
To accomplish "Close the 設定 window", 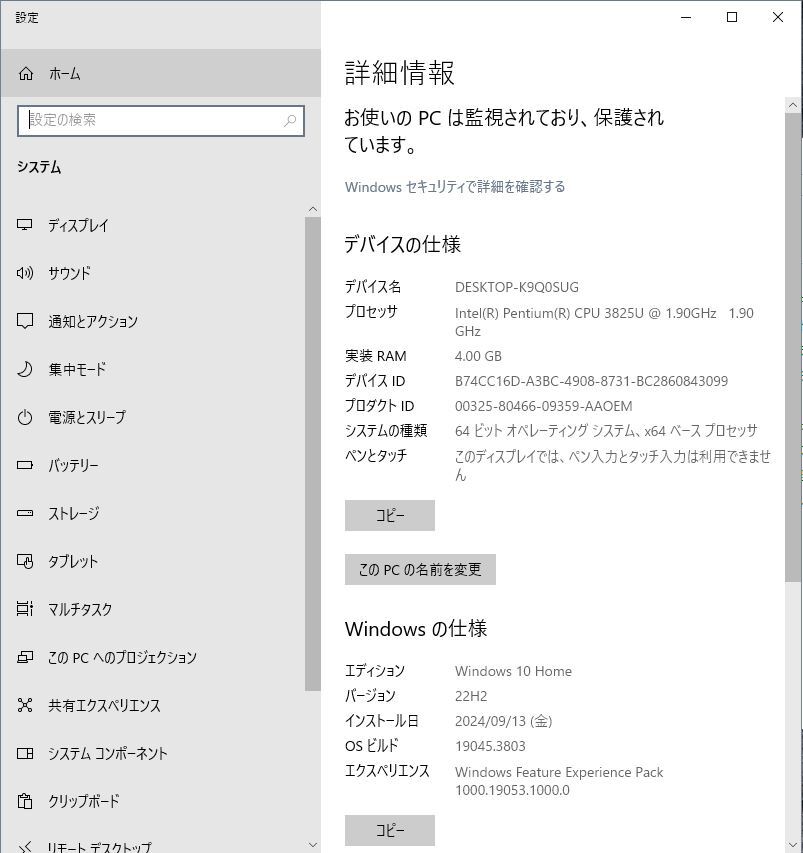I will (x=778, y=17).
